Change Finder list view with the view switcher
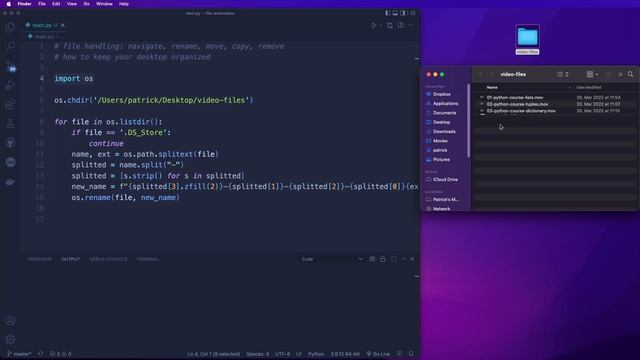This screenshot has width=640, height=360. tap(562, 74)
